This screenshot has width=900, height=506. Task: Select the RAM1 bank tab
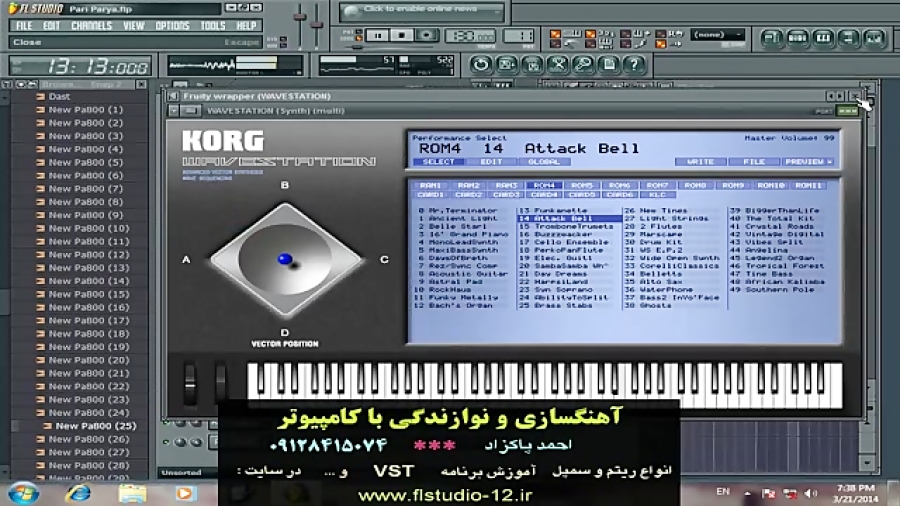pyautogui.click(x=430, y=185)
